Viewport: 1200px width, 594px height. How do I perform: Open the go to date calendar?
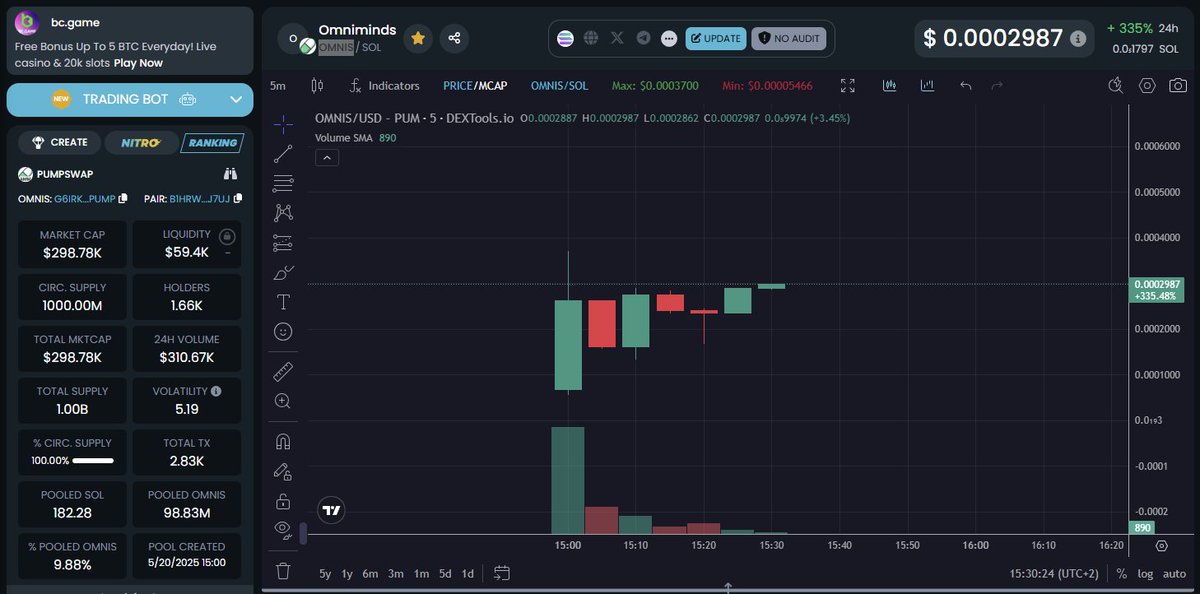pyautogui.click(x=502, y=573)
